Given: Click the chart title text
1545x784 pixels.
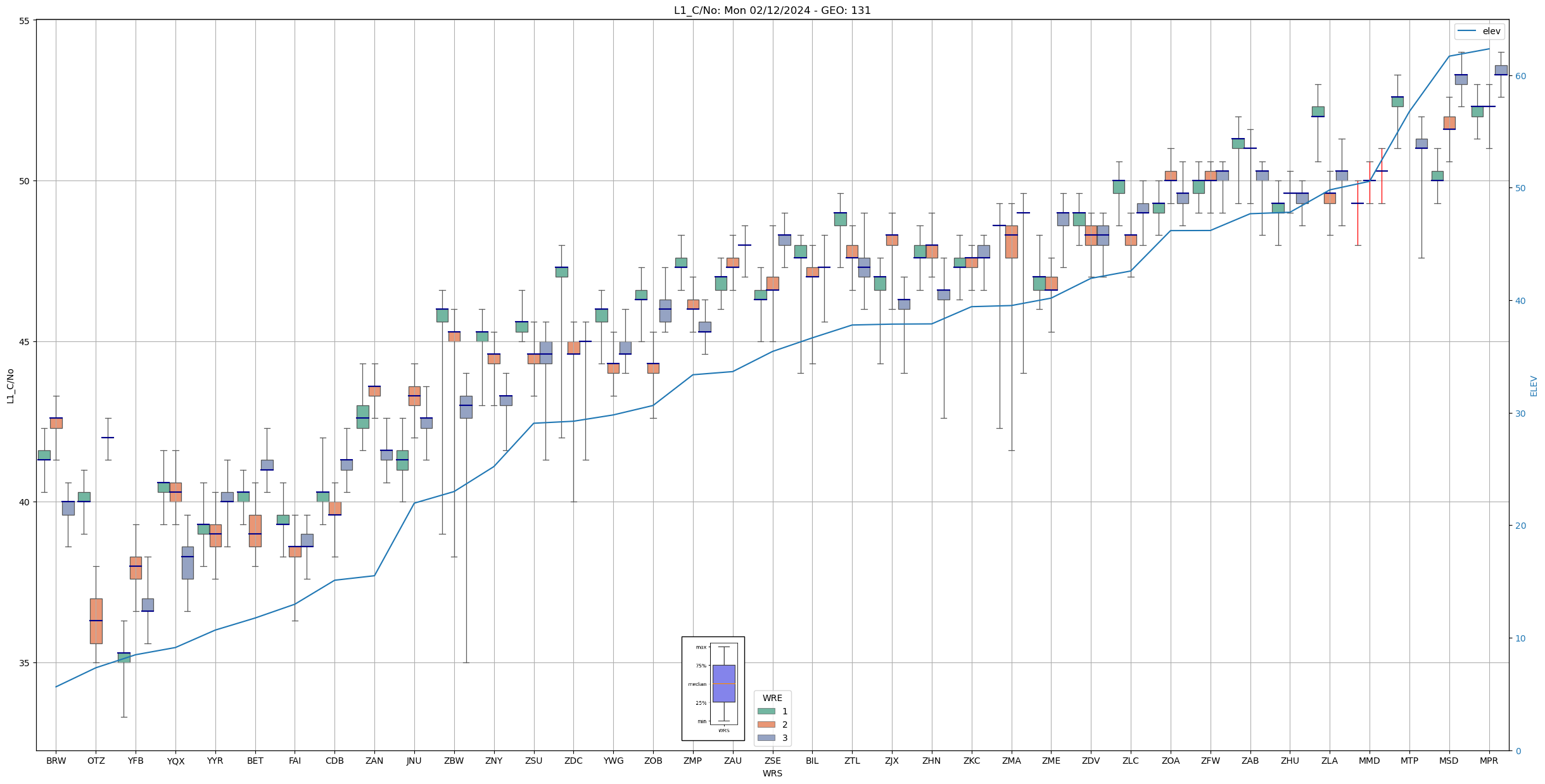Looking at the screenshot, I should (772, 11).
